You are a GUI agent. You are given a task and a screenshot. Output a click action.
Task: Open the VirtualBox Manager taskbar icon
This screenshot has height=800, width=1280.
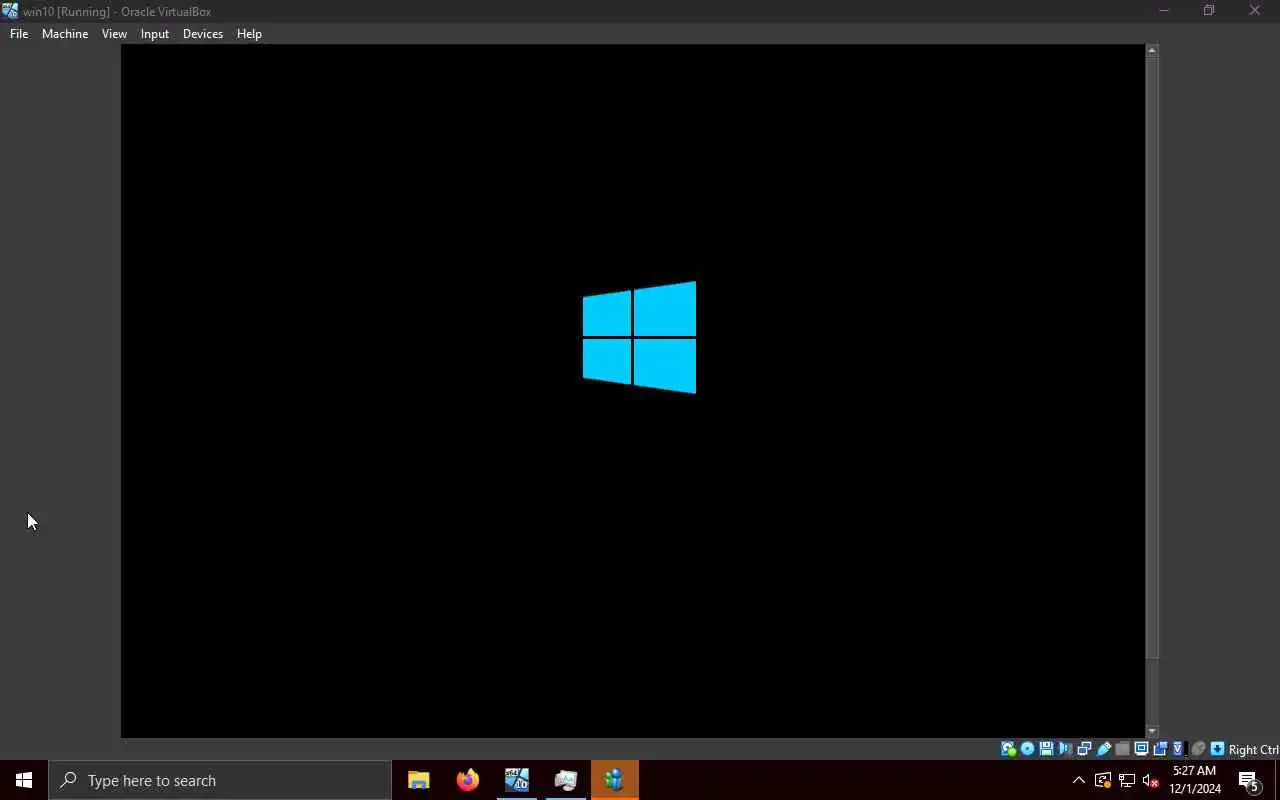pos(516,780)
